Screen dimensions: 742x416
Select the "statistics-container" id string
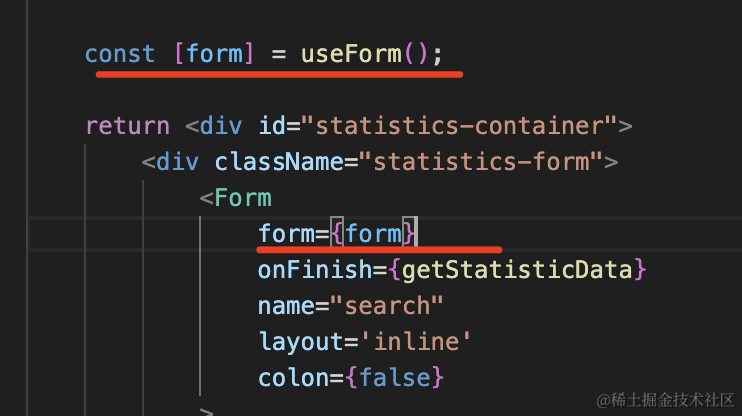coord(459,126)
